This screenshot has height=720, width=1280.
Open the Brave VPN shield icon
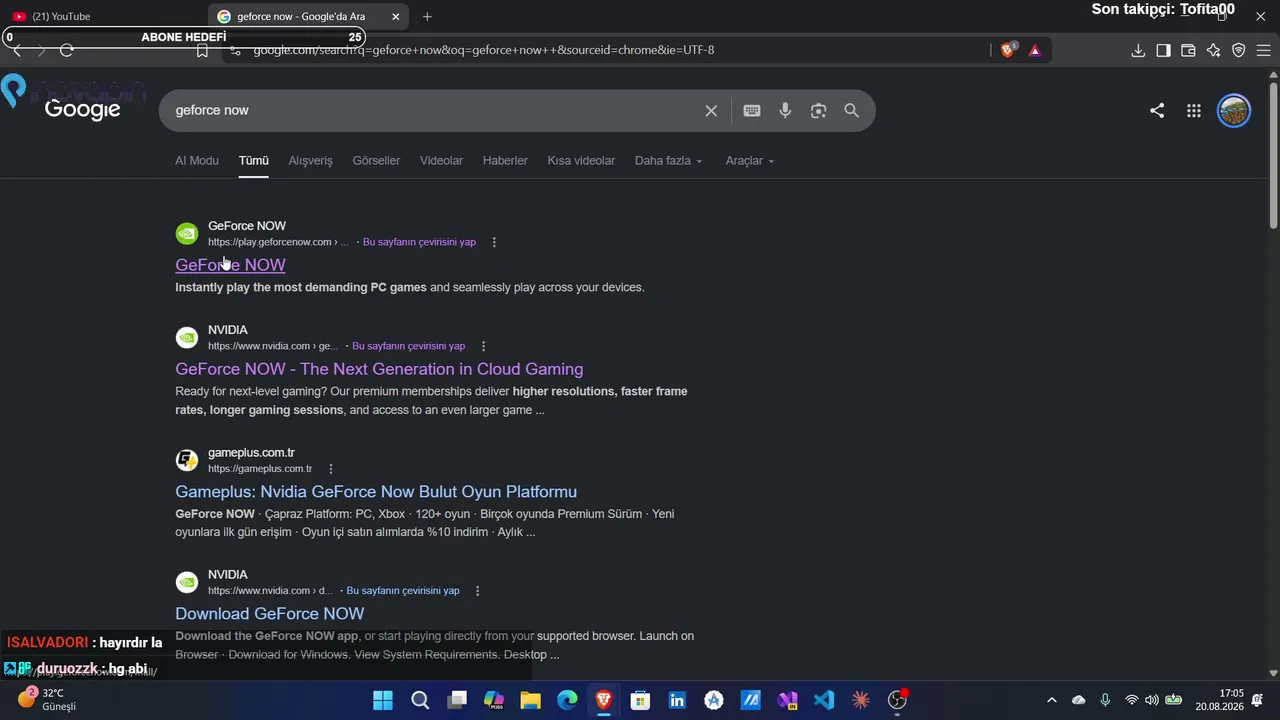pos(1238,50)
